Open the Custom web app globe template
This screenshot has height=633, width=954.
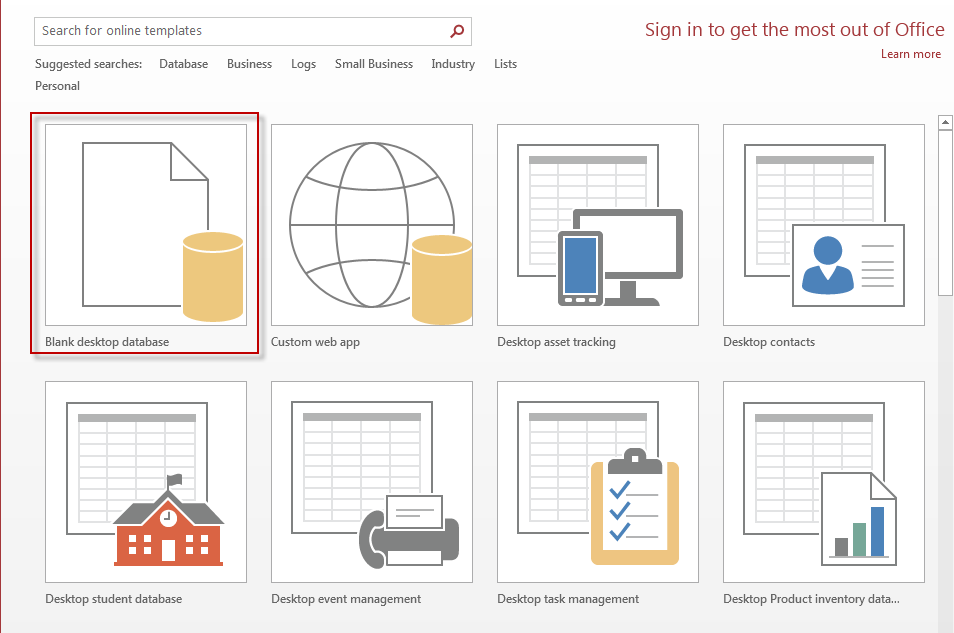[x=372, y=225]
